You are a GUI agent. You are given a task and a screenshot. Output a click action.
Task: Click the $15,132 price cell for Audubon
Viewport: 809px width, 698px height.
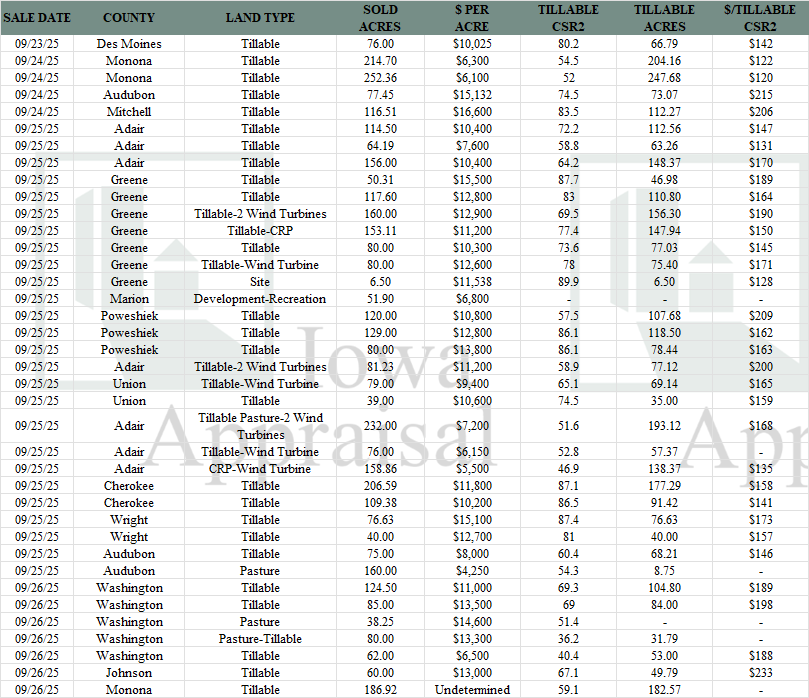(x=472, y=95)
